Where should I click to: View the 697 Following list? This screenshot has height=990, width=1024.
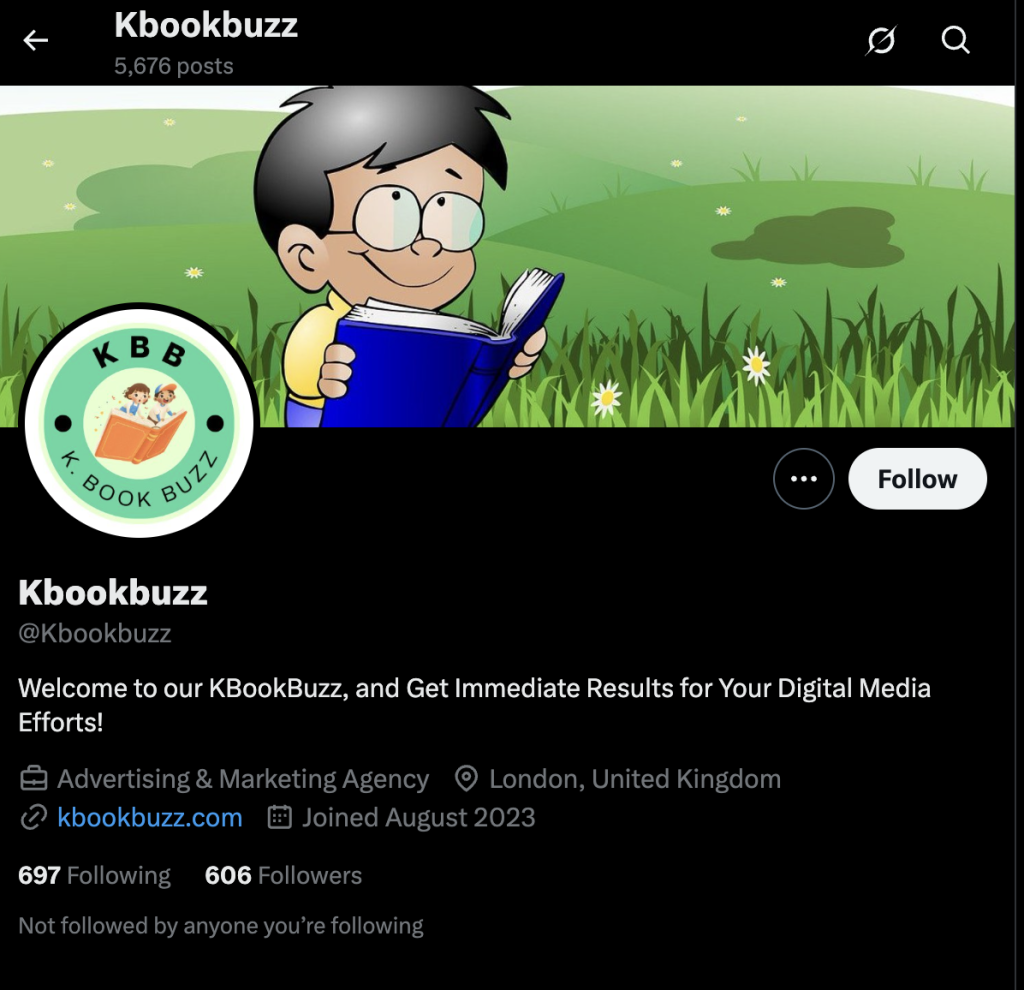pyautogui.click(x=95, y=875)
